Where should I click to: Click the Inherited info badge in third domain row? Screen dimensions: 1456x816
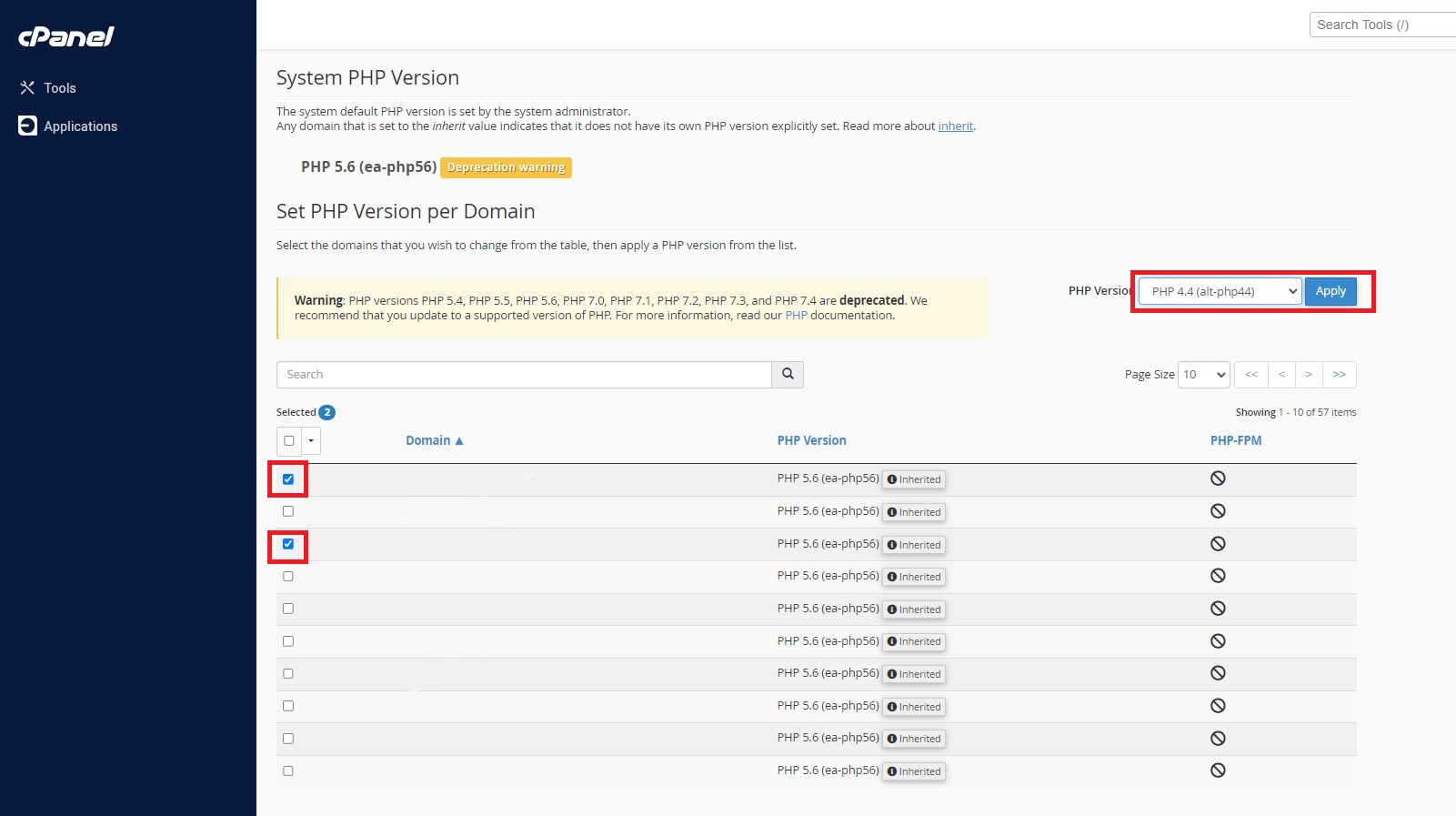click(x=914, y=545)
